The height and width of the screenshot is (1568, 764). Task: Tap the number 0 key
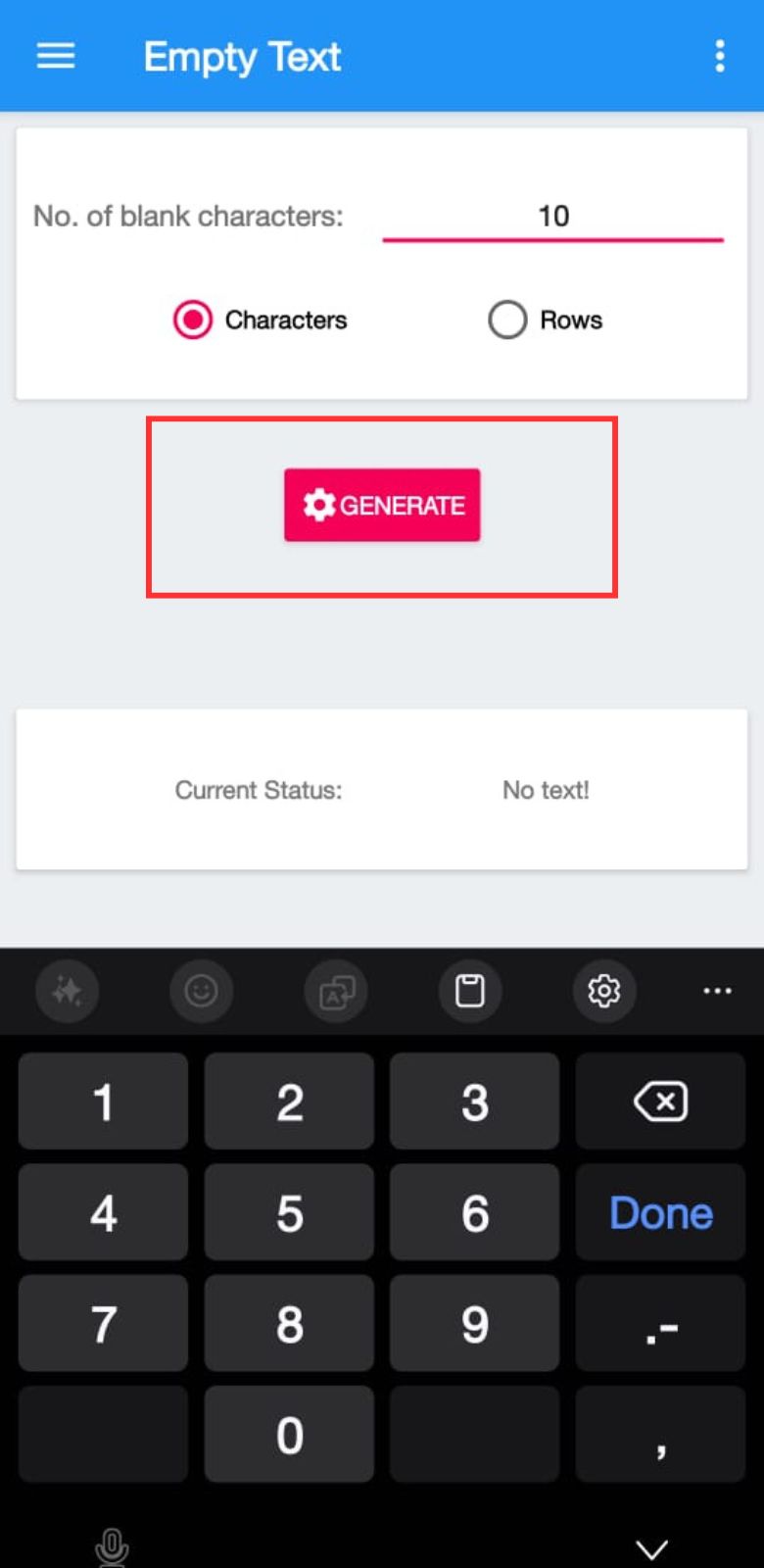tap(289, 1435)
